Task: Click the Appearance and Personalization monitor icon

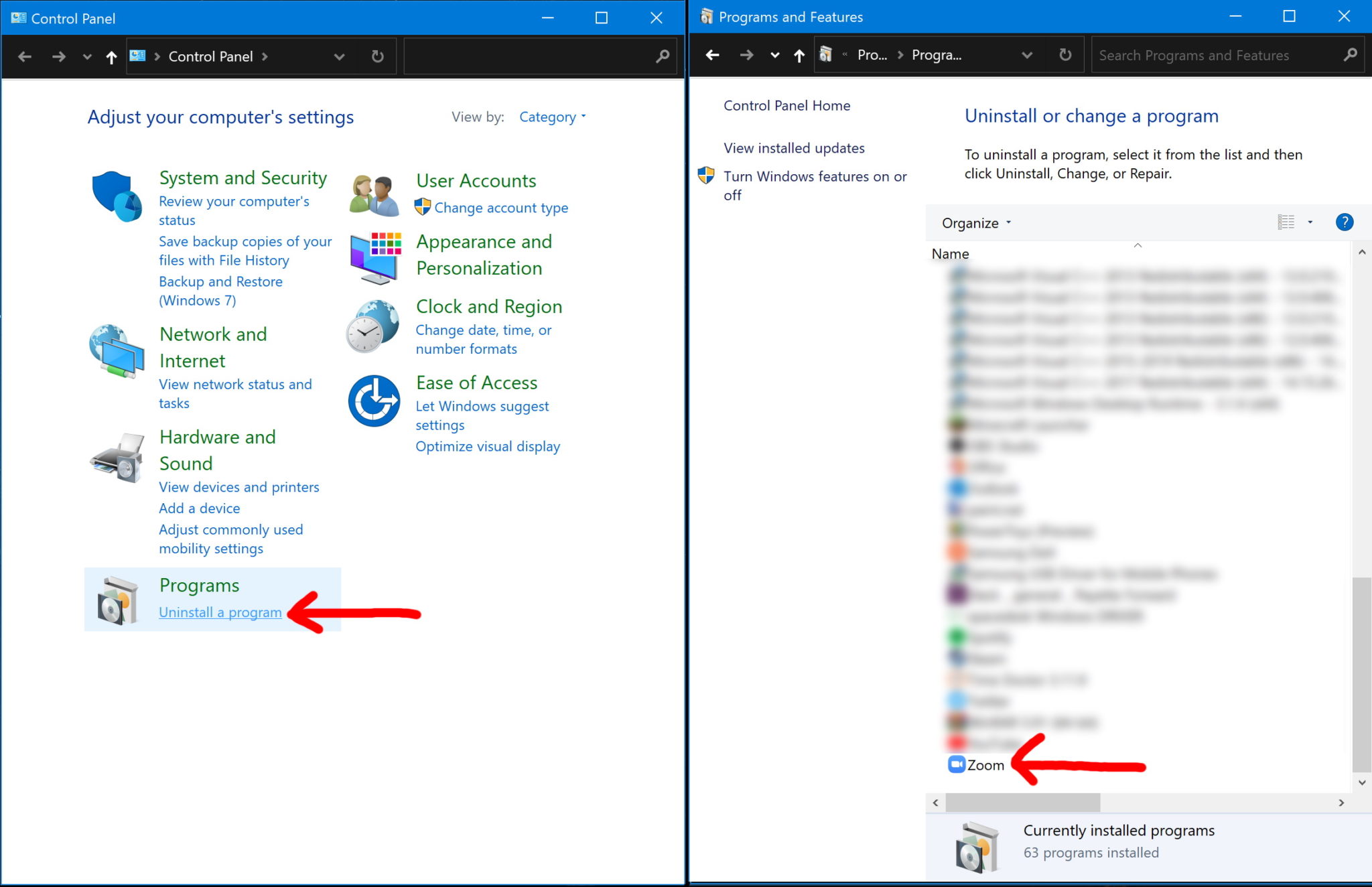Action: click(377, 256)
